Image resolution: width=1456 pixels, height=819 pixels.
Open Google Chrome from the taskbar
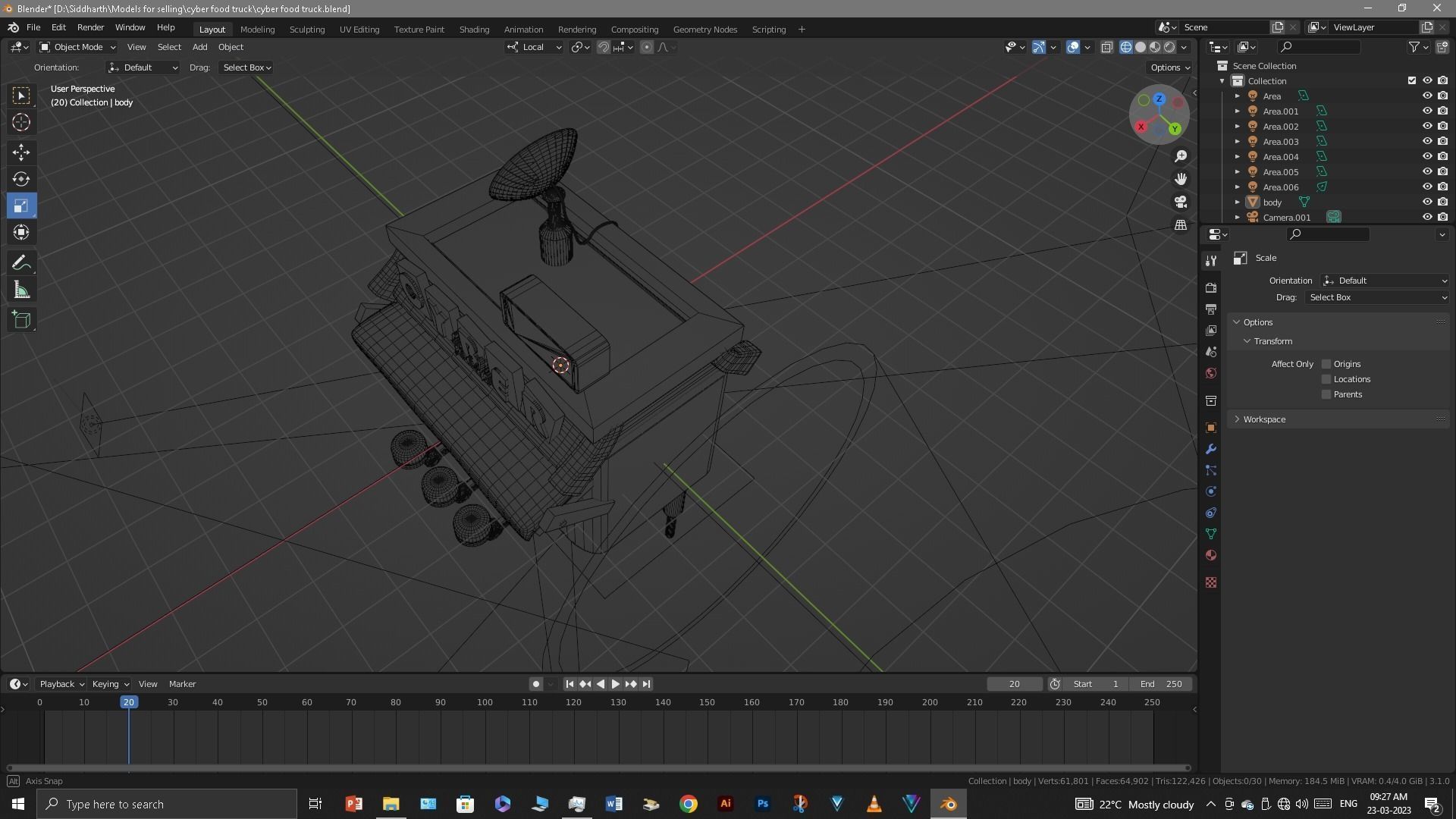[688, 804]
